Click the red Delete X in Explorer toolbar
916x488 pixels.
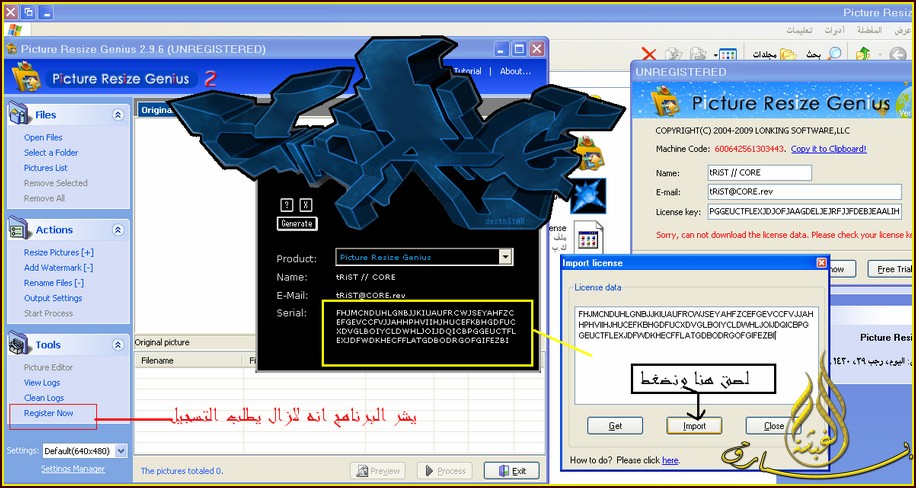[649, 54]
